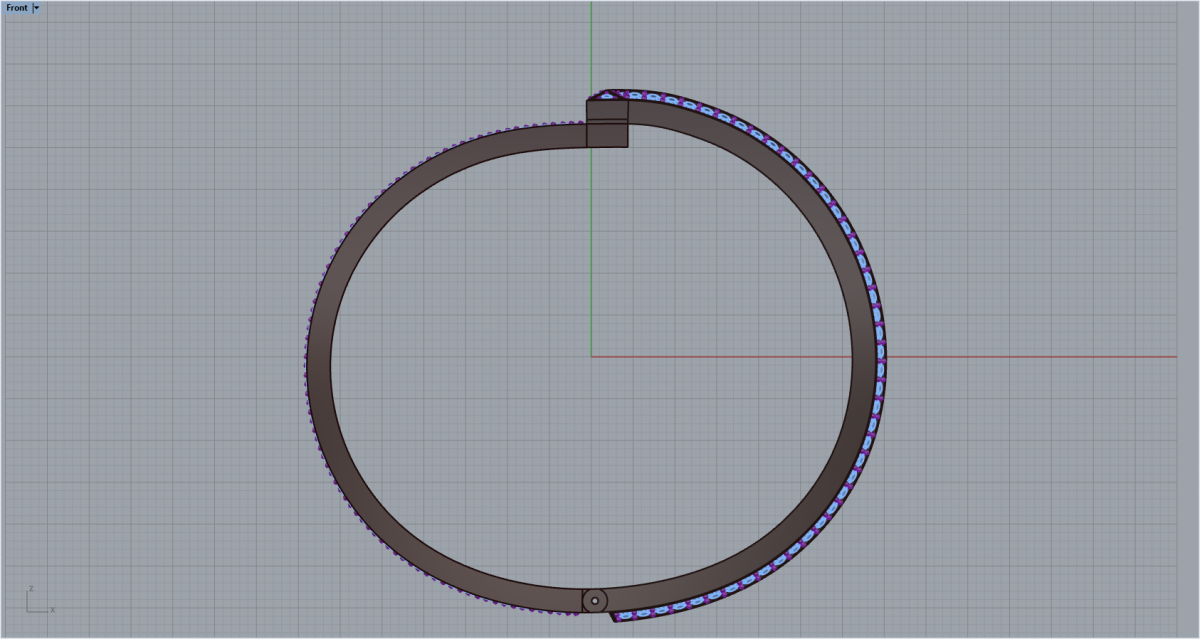
Task: Click the small hole inside the hinge pin
Action: click(595, 601)
